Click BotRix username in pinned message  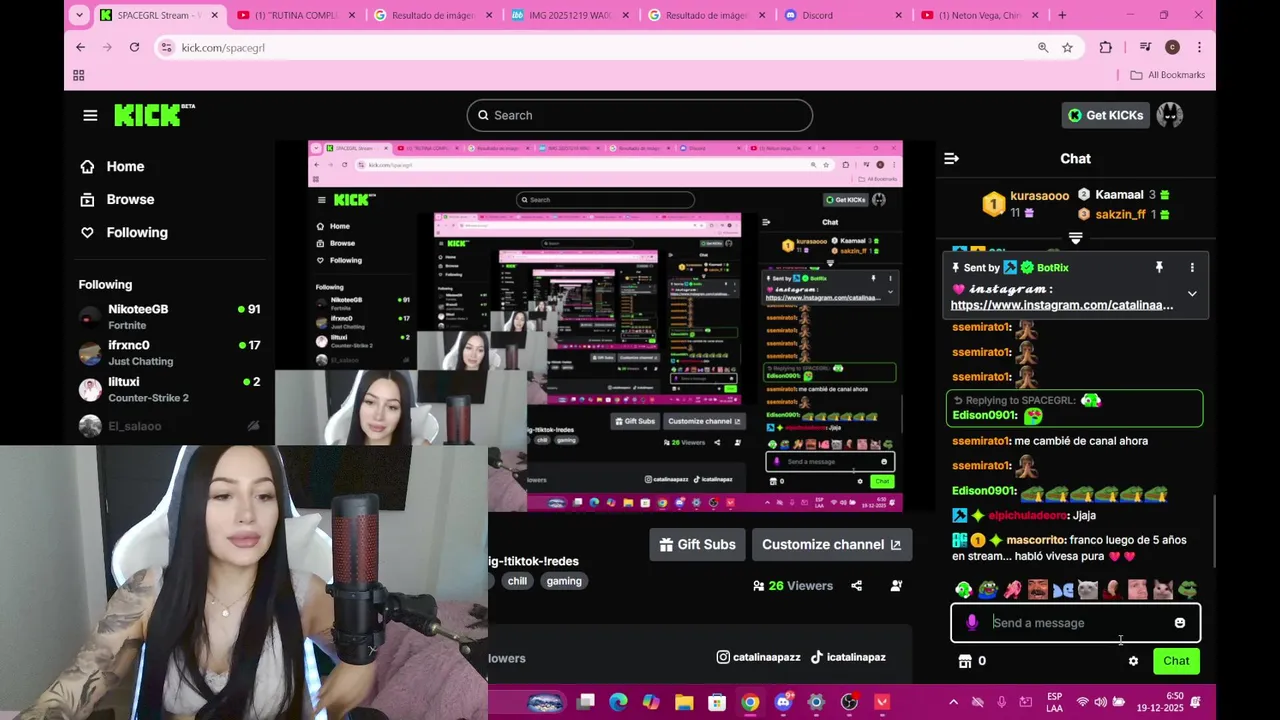pyautogui.click(x=1053, y=268)
